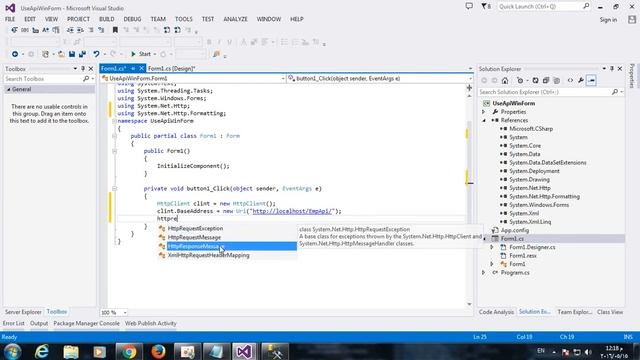The height and width of the screenshot is (360, 640).
Task: Expand the Form1 class node
Action: 492,264
